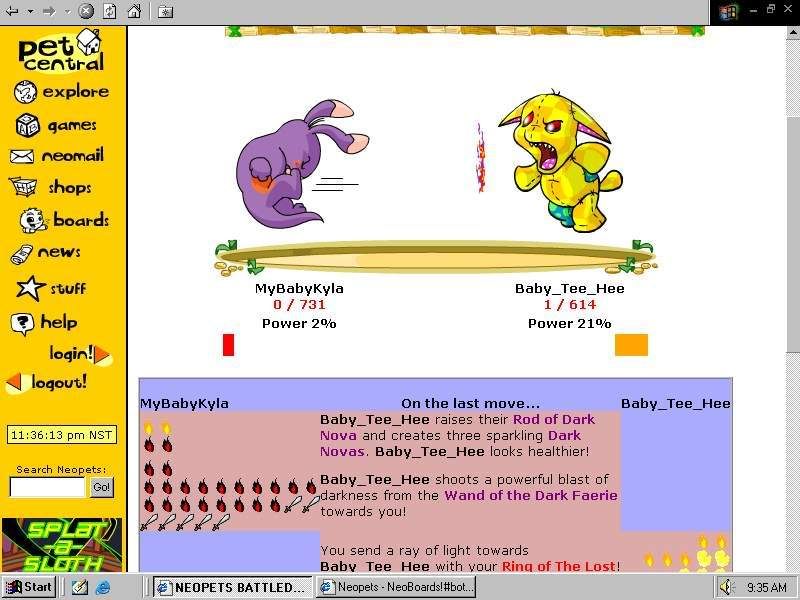Open the shops sidebar link

pos(70,187)
